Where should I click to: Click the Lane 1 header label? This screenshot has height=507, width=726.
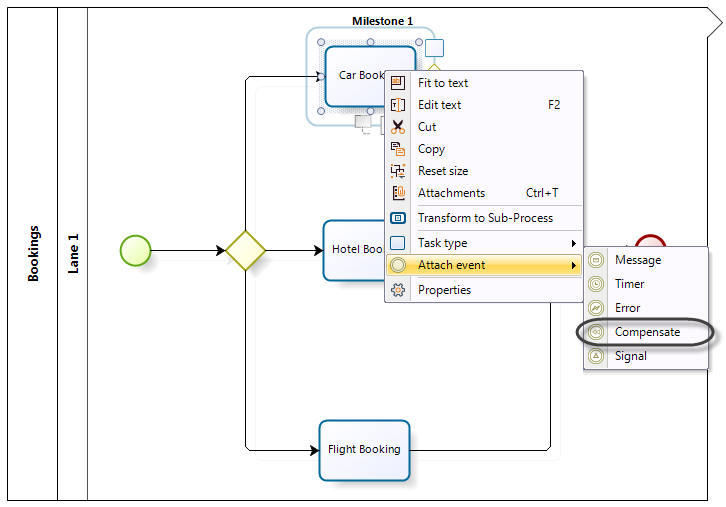click(73, 254)
